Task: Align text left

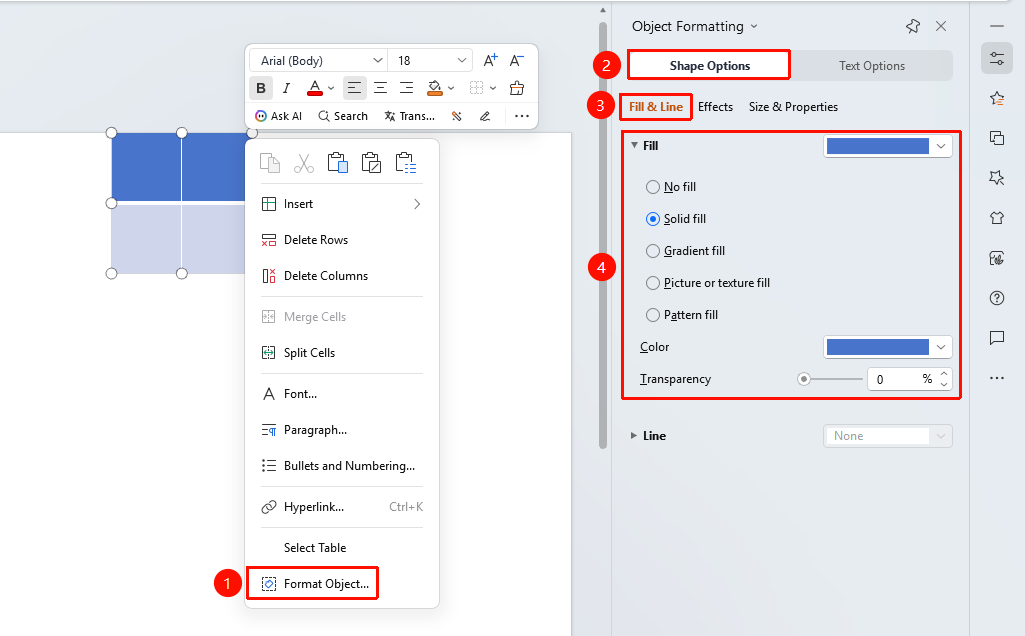Action: [x=354, y=88]
